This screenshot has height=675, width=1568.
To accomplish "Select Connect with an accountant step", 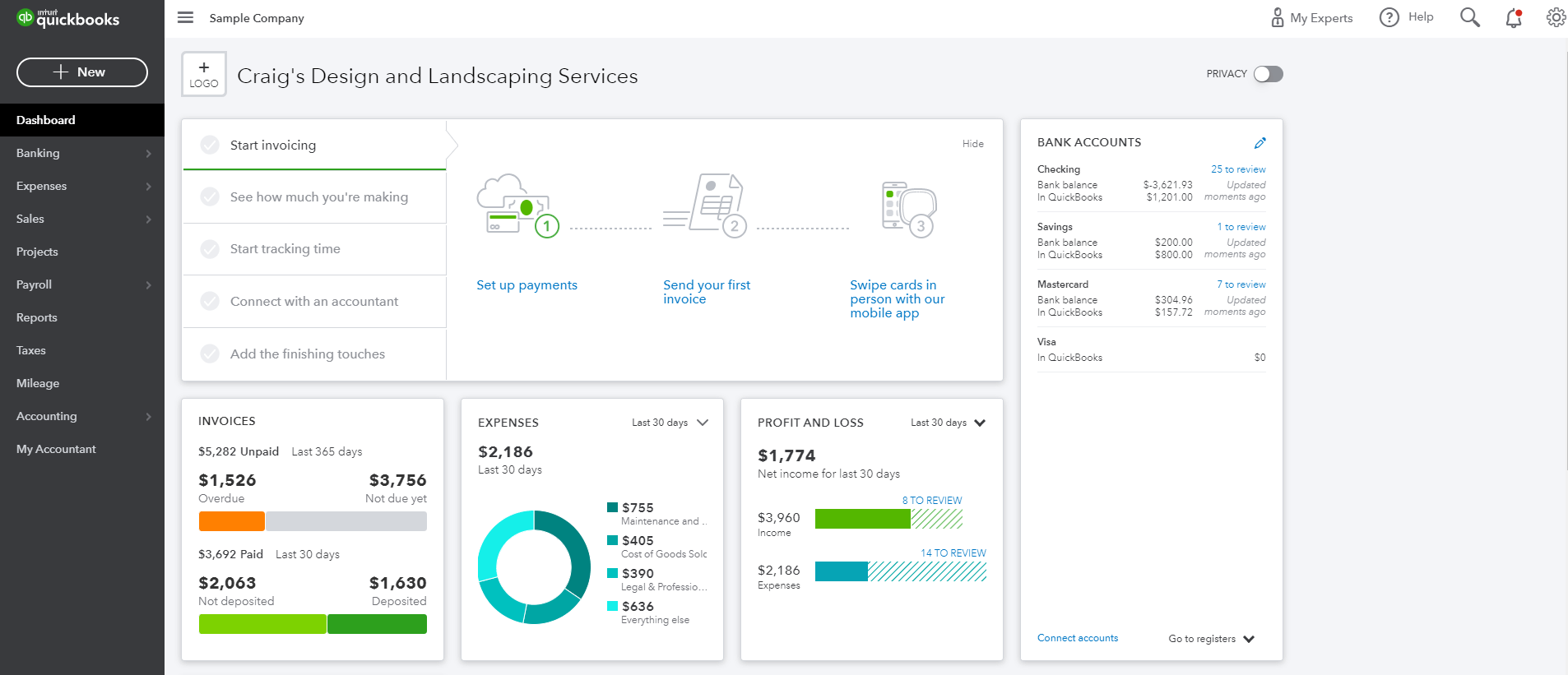I will click(314, 302).
